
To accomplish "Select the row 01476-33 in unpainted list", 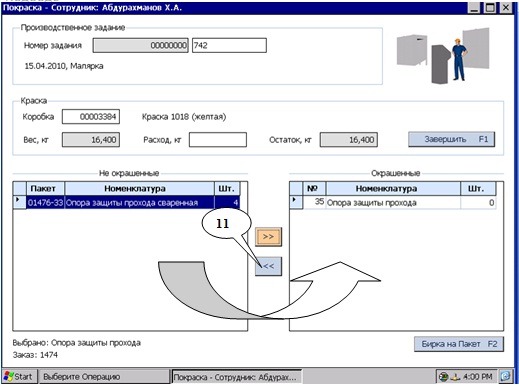I will pos(133,203).
